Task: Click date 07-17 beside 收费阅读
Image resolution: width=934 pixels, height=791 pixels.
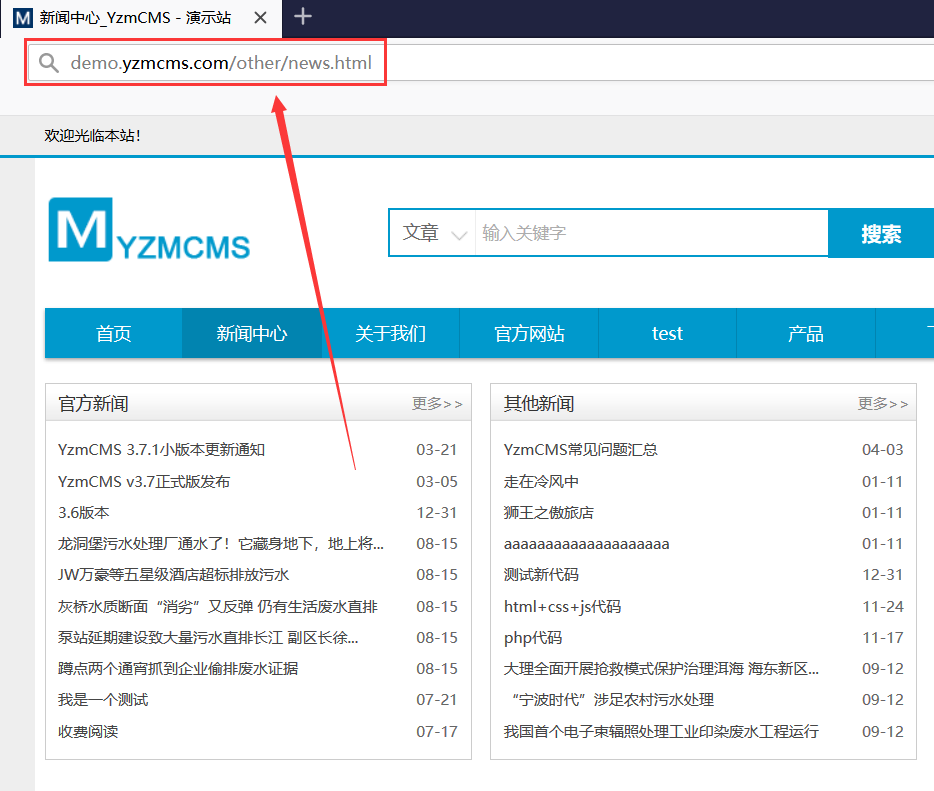Action: 437,731
